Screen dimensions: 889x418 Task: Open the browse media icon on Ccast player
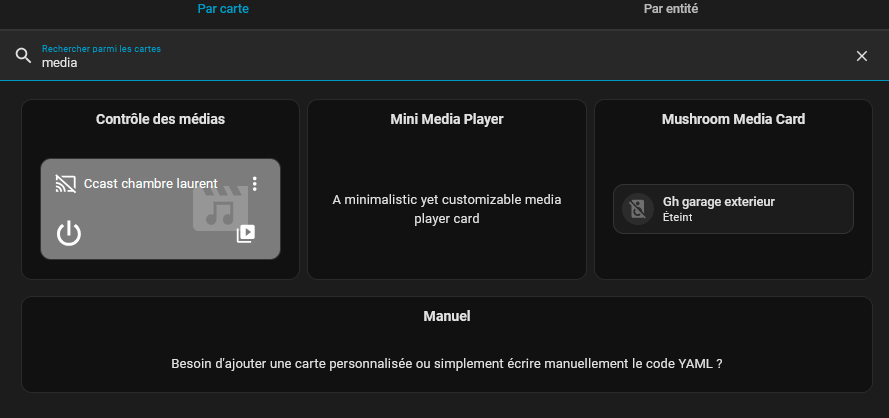point(246,233)
